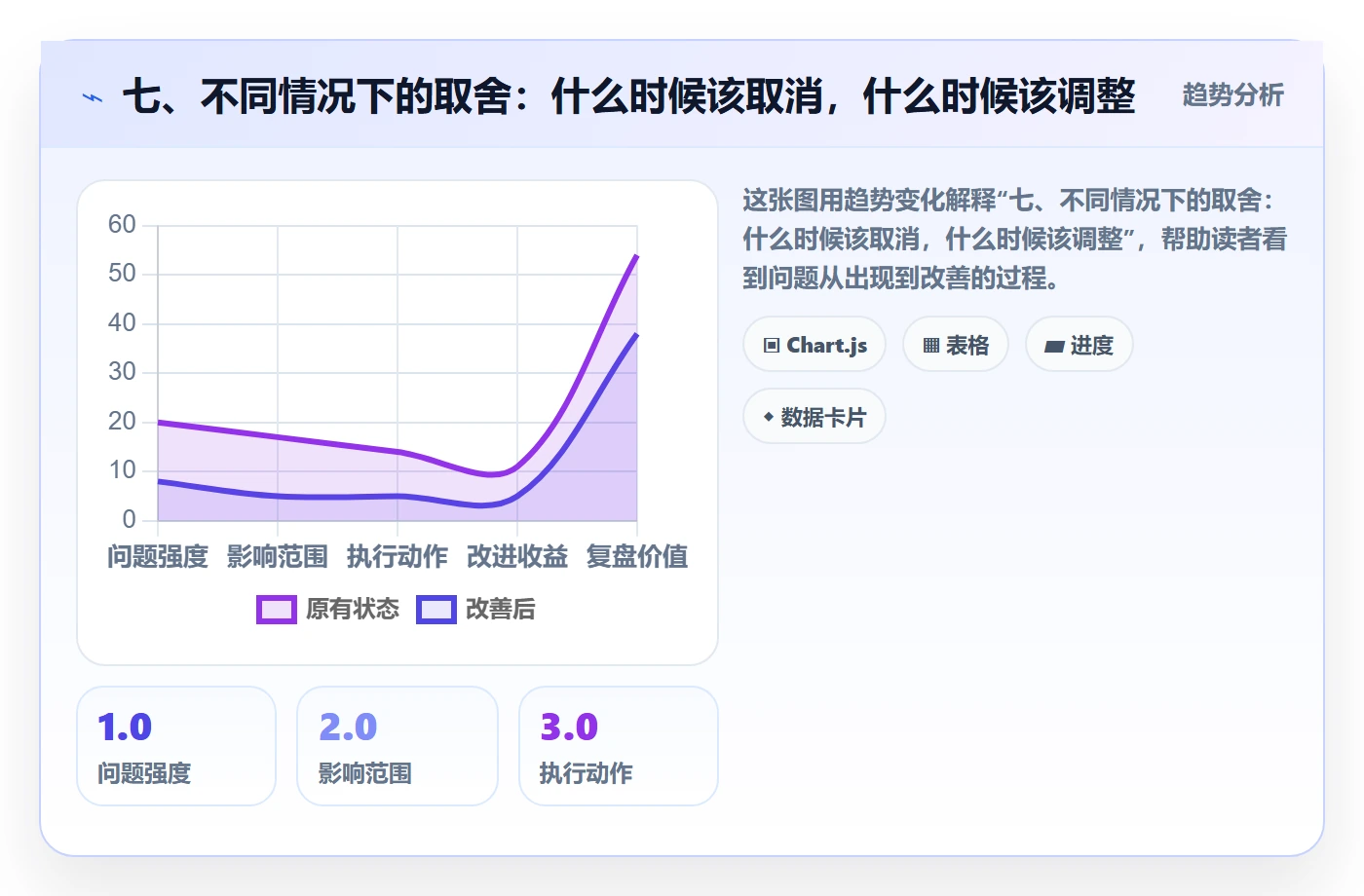Image resolution: width=1364 pixels, height=896 pixels.
Task: Click the 影响范围 x-axis label
Action: point(278,557)
